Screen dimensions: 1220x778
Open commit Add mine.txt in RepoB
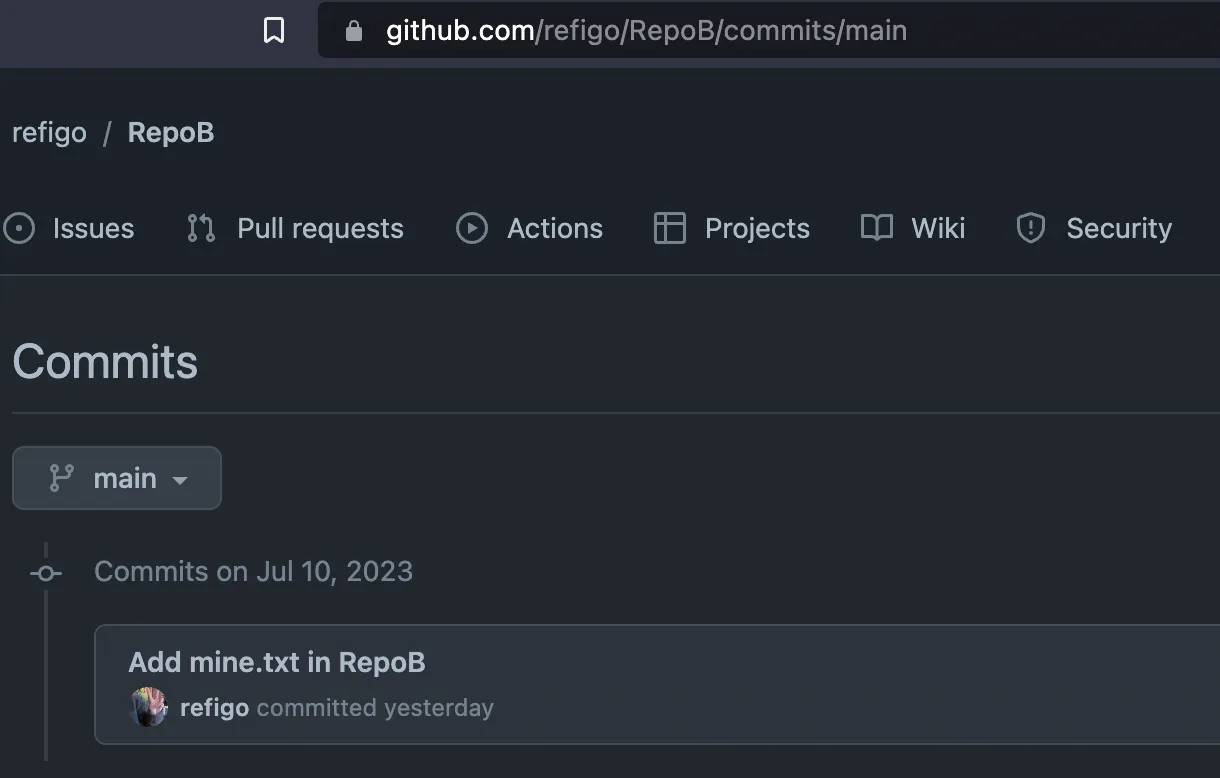(277, 662)
